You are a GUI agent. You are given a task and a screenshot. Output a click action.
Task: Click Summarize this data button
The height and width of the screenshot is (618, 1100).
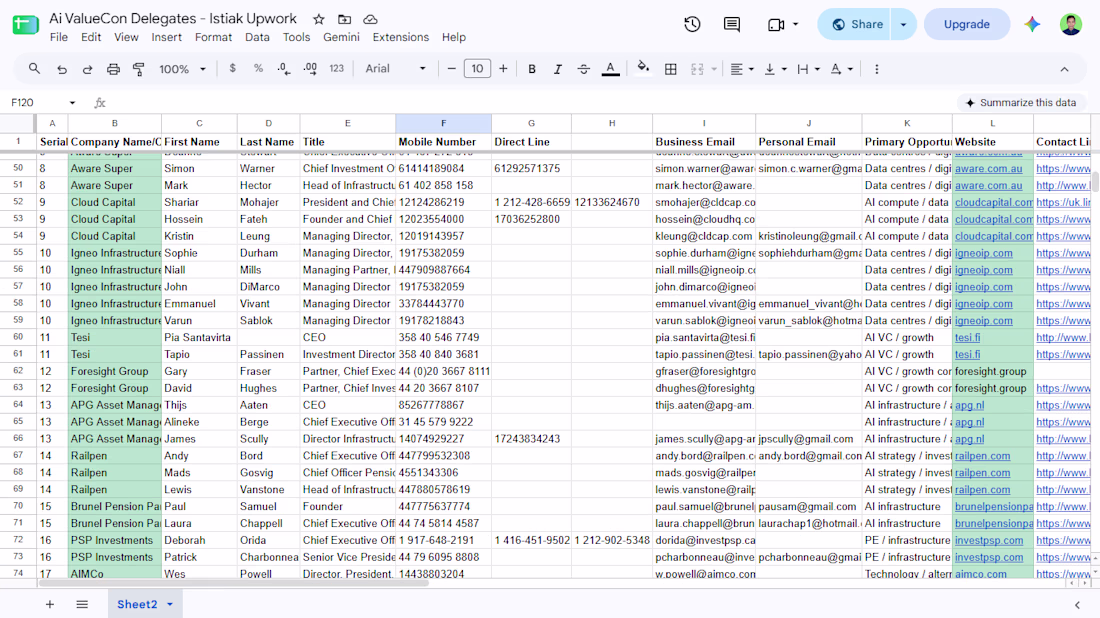pyautogui.click(x=1021, y=102)
